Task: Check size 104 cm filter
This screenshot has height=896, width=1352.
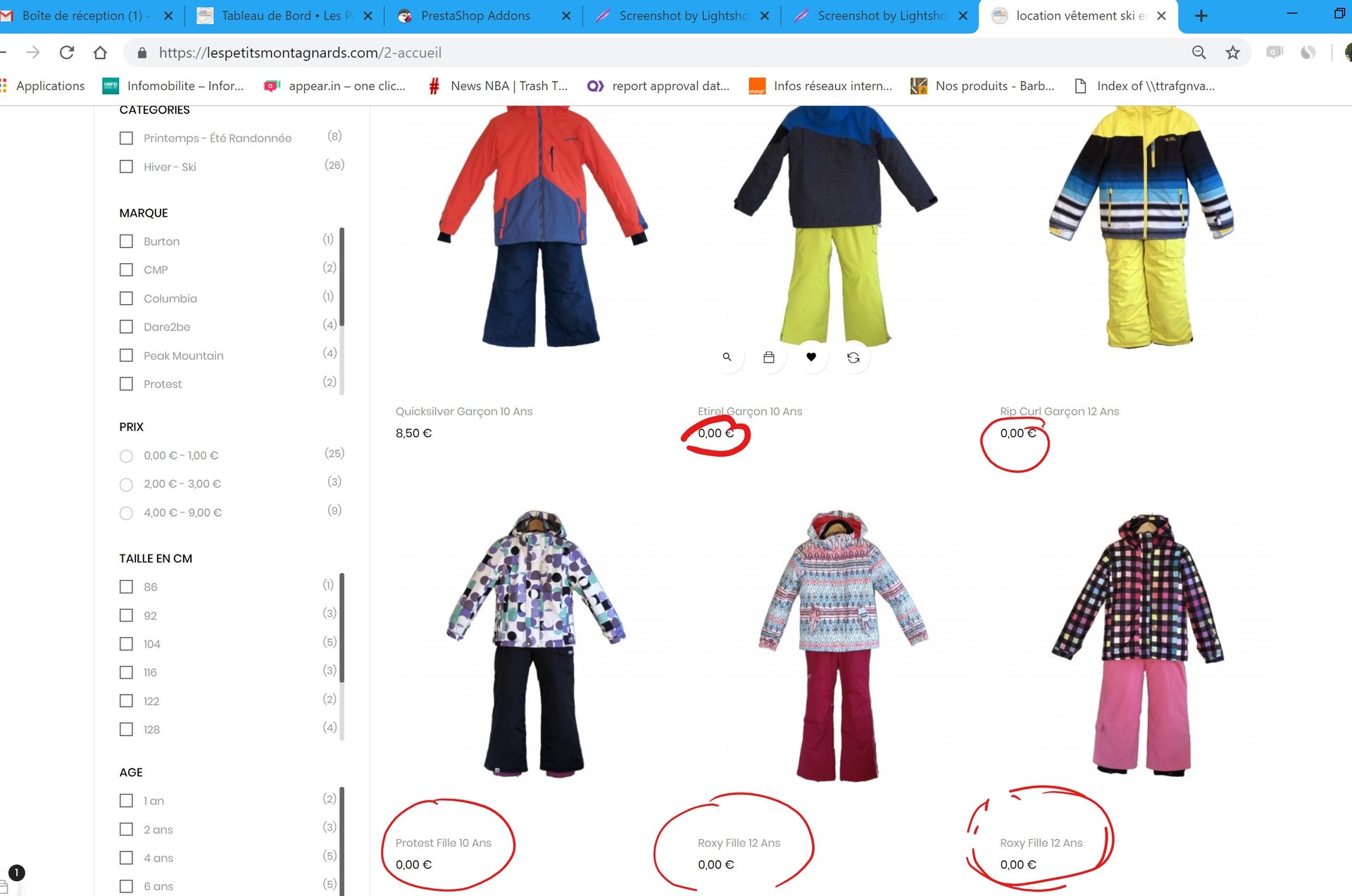Action: pyautogui.click(x=126, y=644)
